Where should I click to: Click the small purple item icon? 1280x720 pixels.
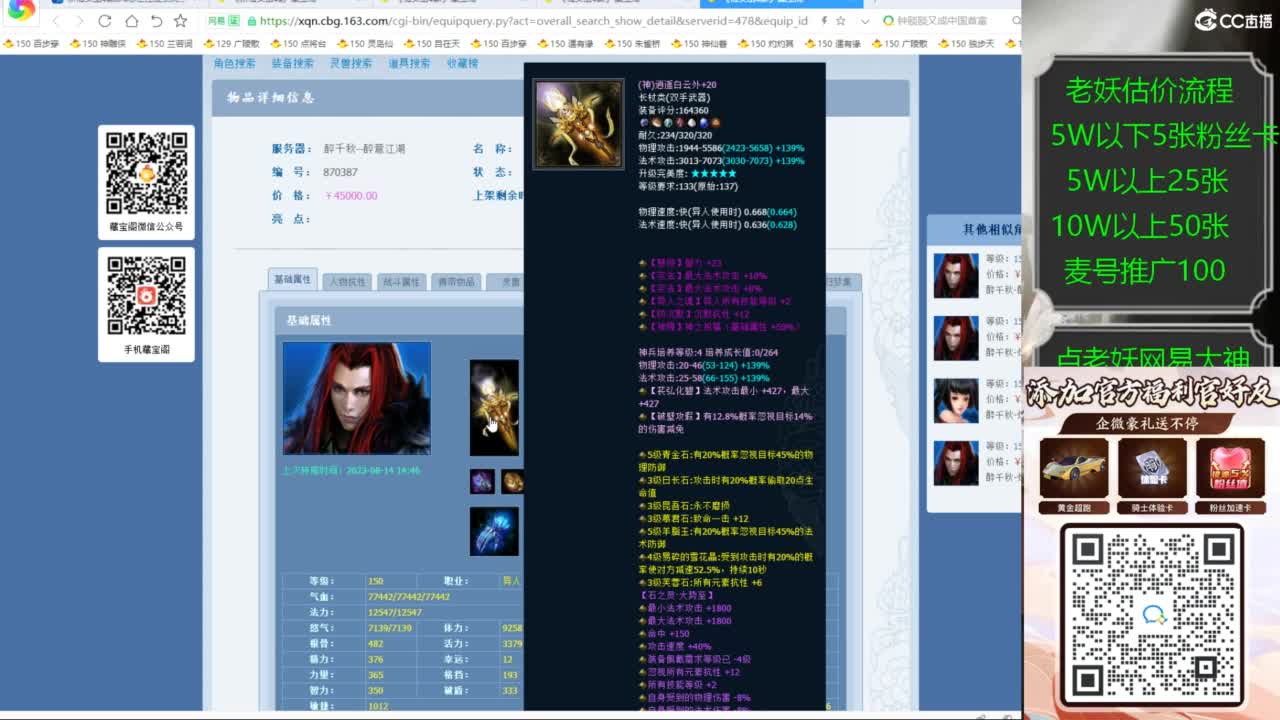pyautogui.click(x=482, y=481)
